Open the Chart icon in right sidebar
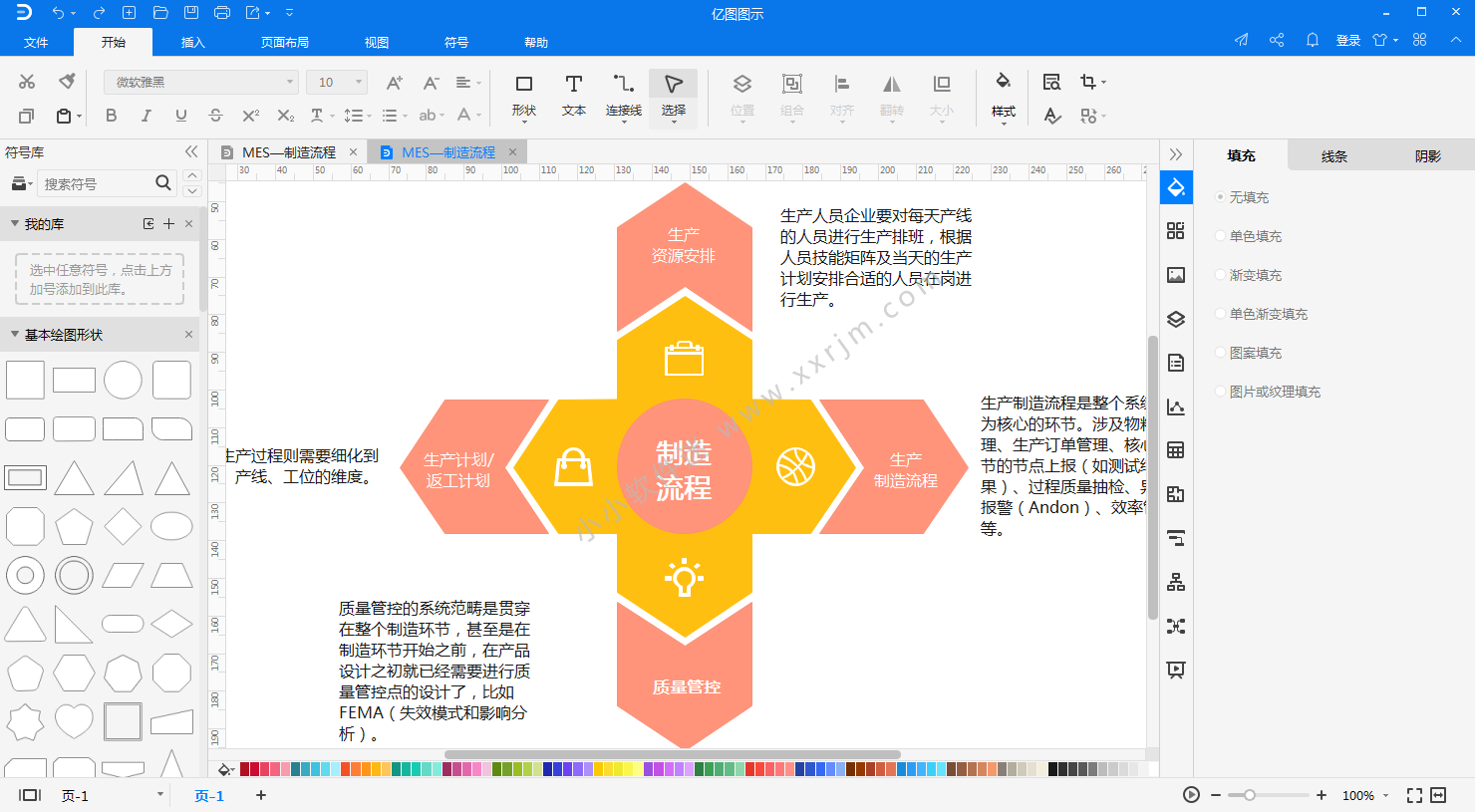The width and height of the screenshot is (1475, 812). pos(1176,406)
